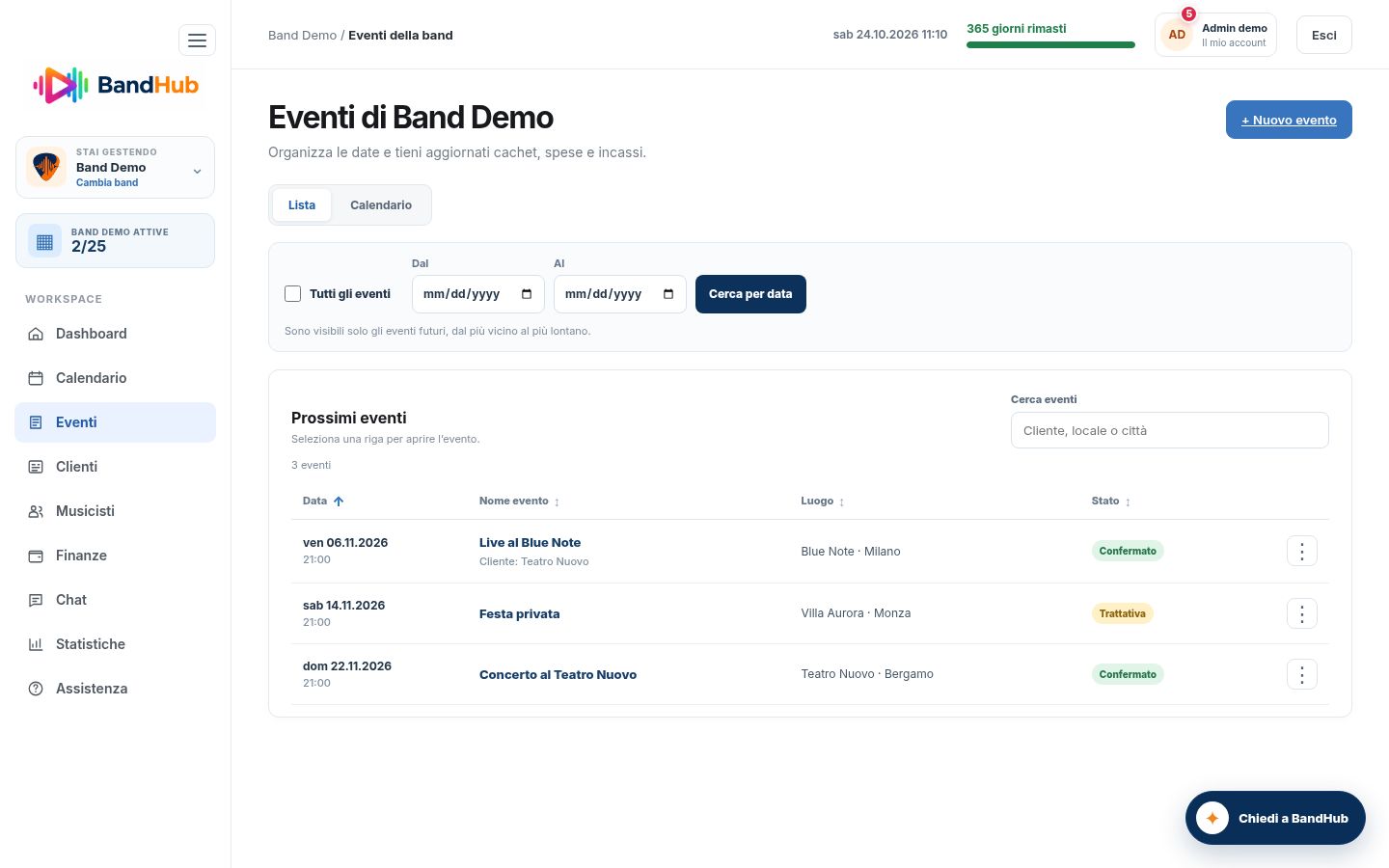Image resolution: width=1389 pixels, height=868 pixels.
Task: Click the Cambia band link
Action: [107, 182]
